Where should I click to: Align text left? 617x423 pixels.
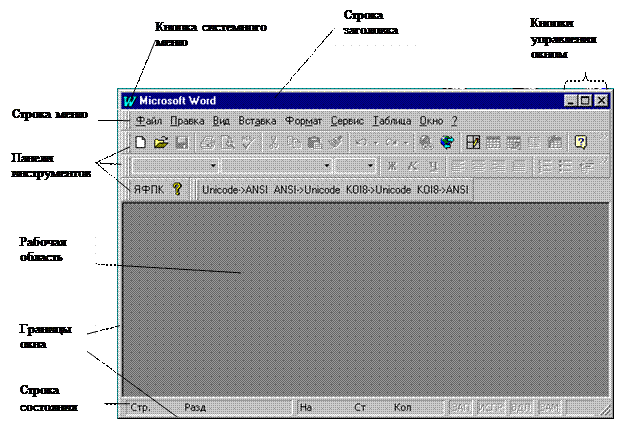pos(458,166)
